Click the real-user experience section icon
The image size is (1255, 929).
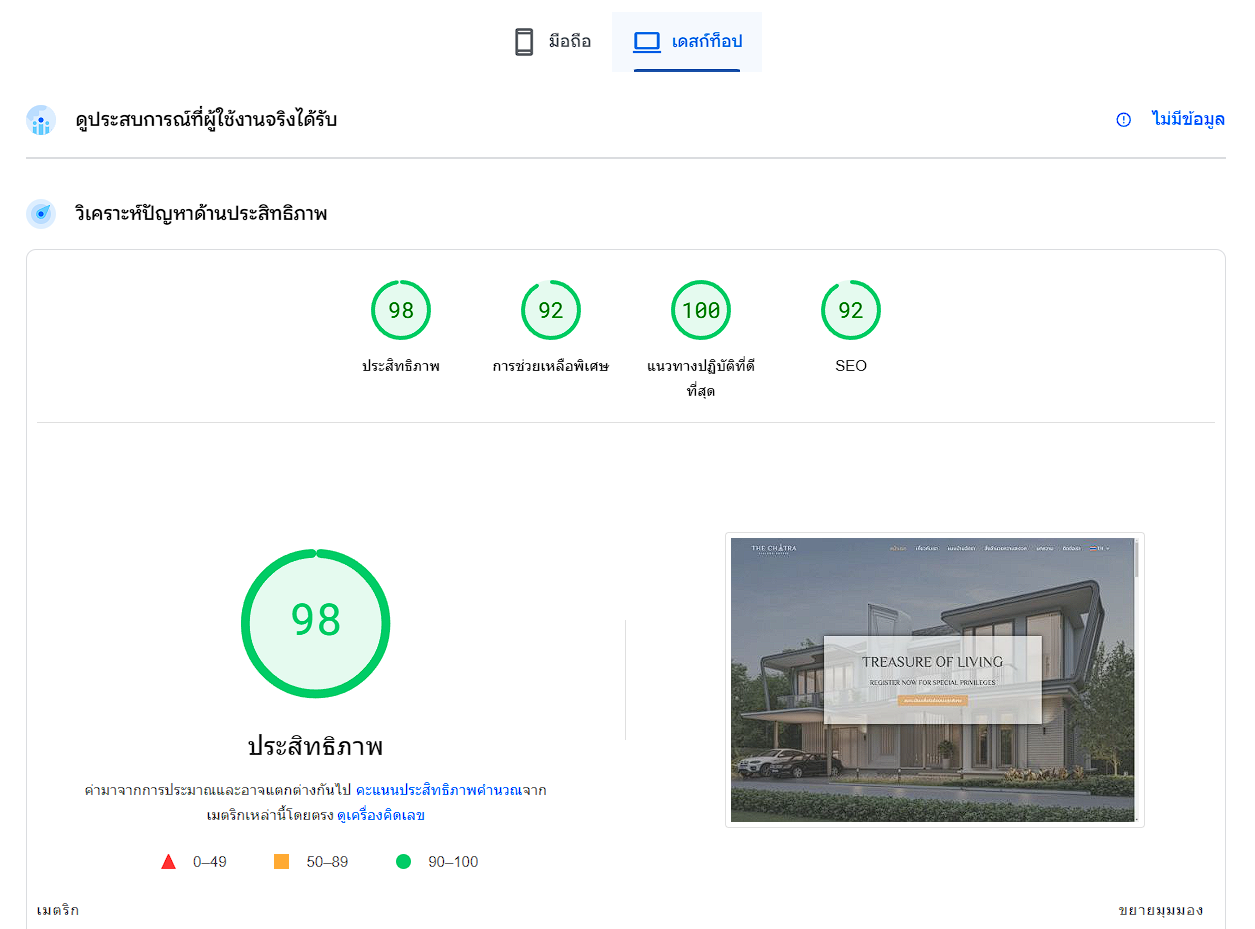point(41,120)
